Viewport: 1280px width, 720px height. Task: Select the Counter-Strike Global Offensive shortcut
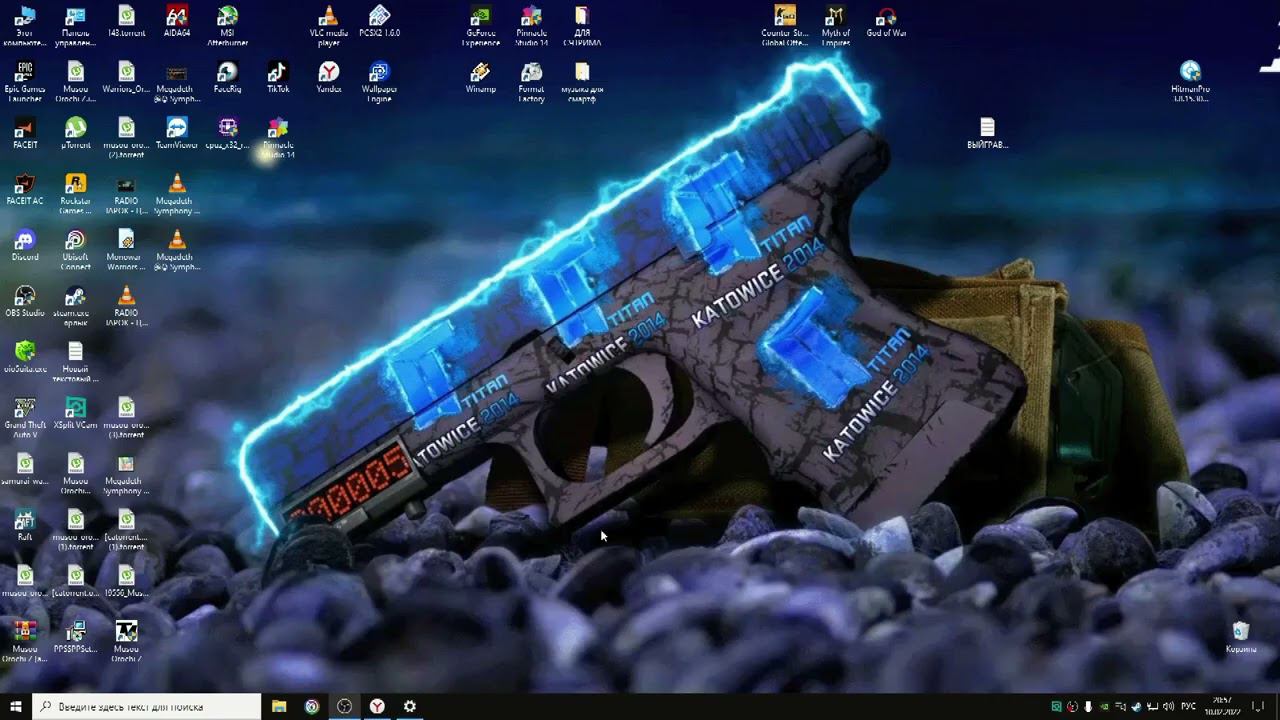click(785, 26)
